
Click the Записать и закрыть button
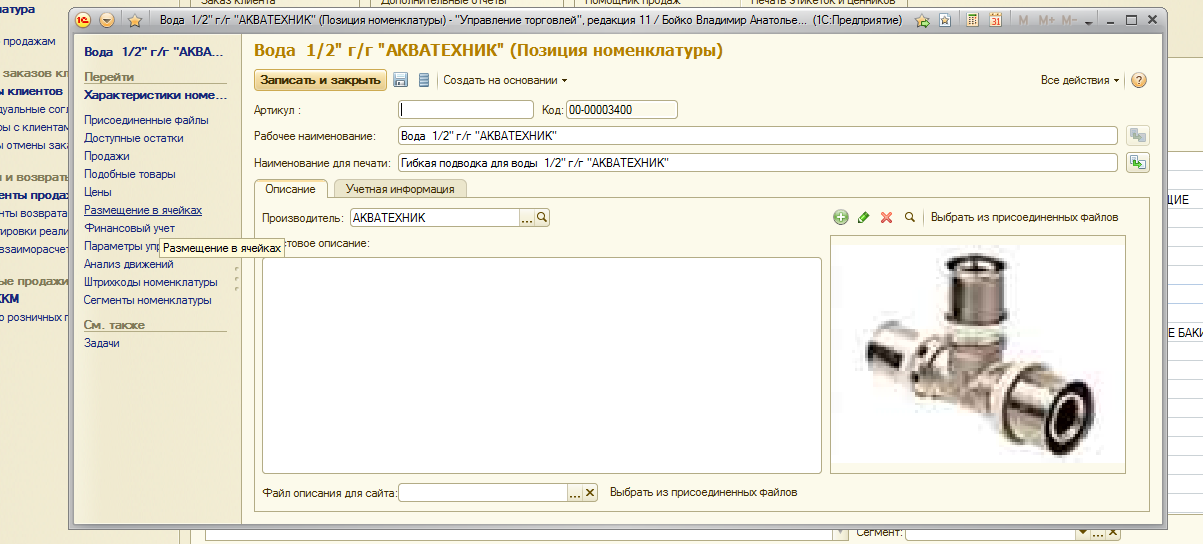[321, 80]
